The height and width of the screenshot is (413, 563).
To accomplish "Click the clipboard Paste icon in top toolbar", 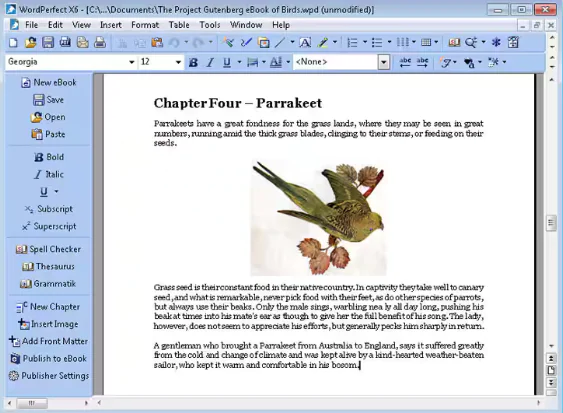I will coord(157,42).
